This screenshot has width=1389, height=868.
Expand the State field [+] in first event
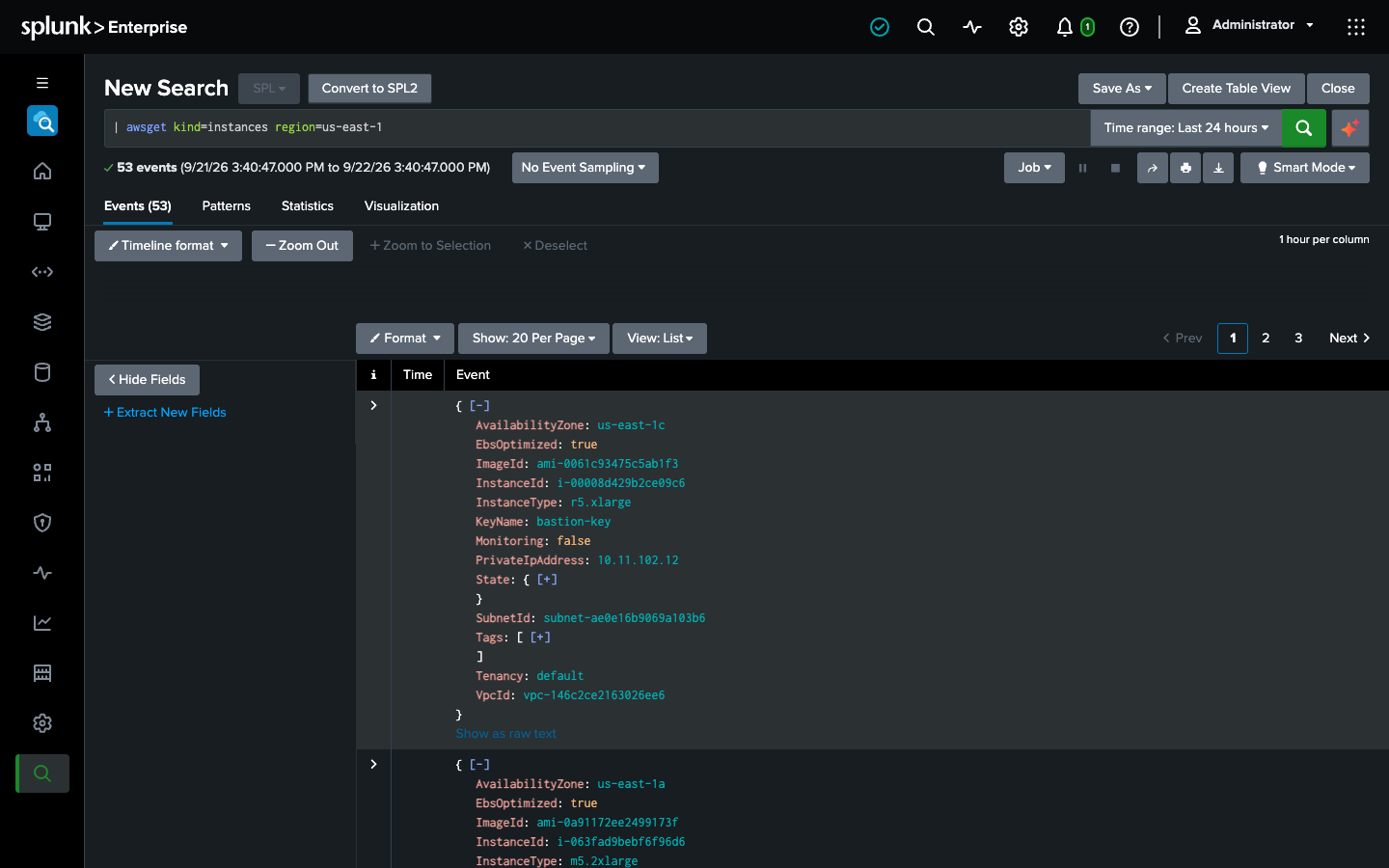547,580
